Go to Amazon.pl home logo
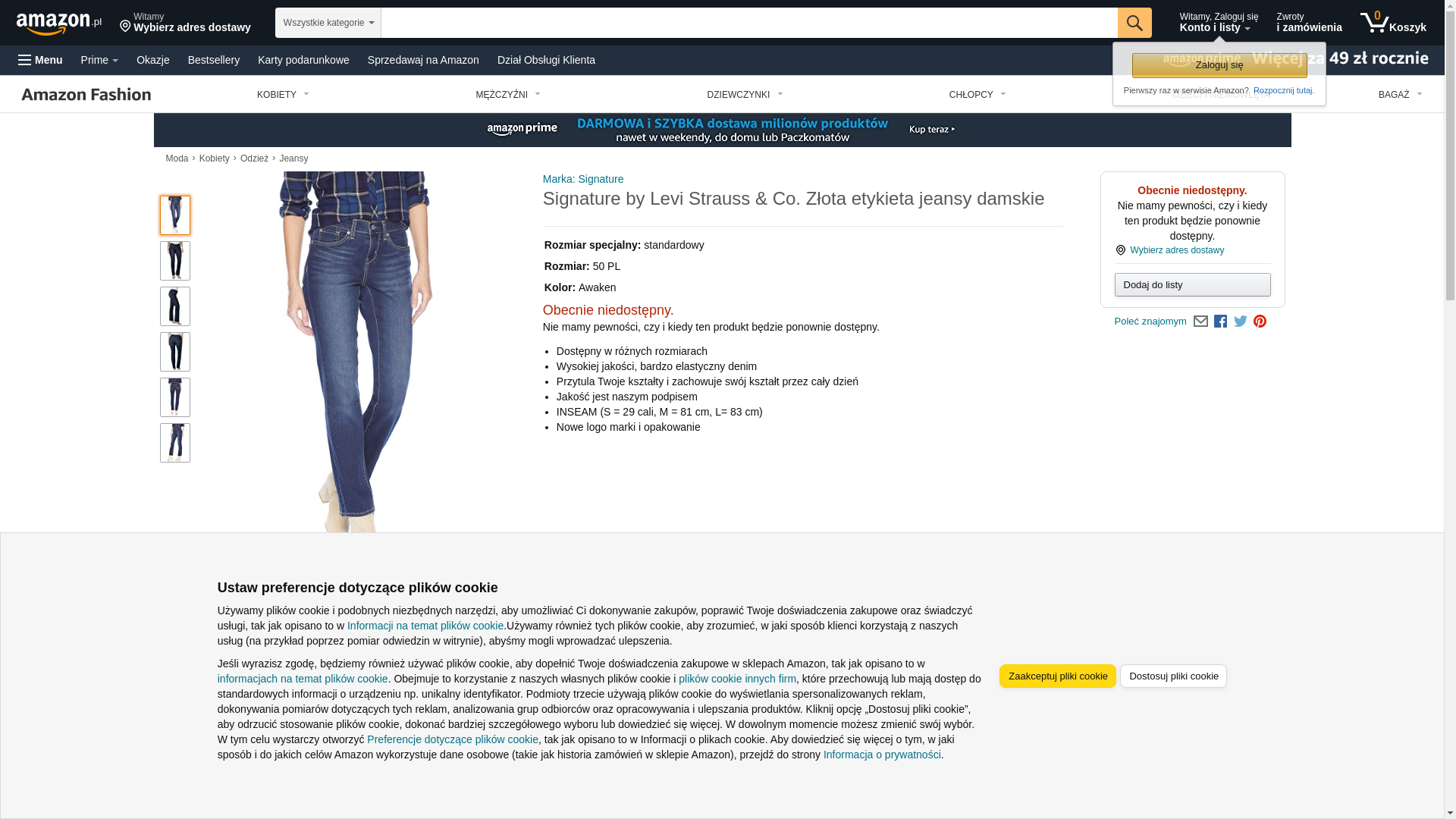This screenshot has height=819, width=1456. tap(59, 24)
